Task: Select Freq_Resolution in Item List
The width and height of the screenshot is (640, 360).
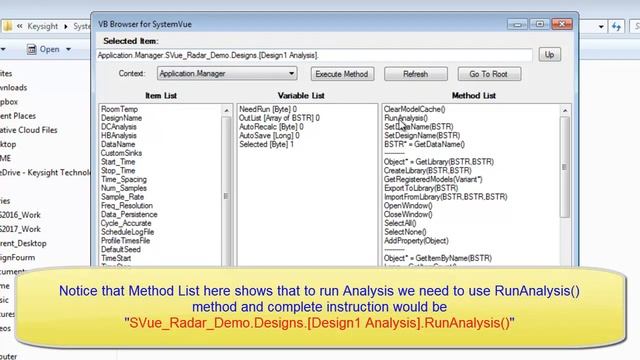Action: coord(127,206)
